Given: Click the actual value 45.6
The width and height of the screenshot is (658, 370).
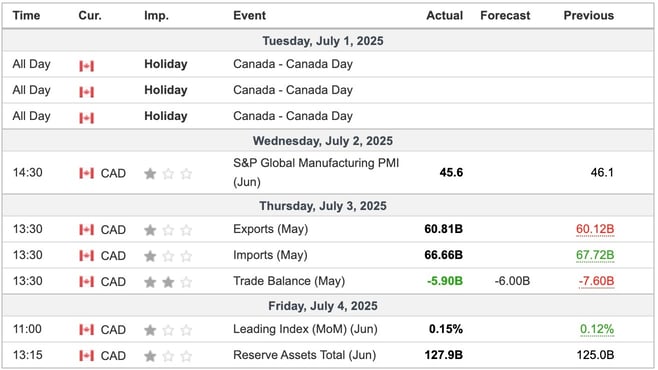Looking at the screenshot, I should [452, 173].
